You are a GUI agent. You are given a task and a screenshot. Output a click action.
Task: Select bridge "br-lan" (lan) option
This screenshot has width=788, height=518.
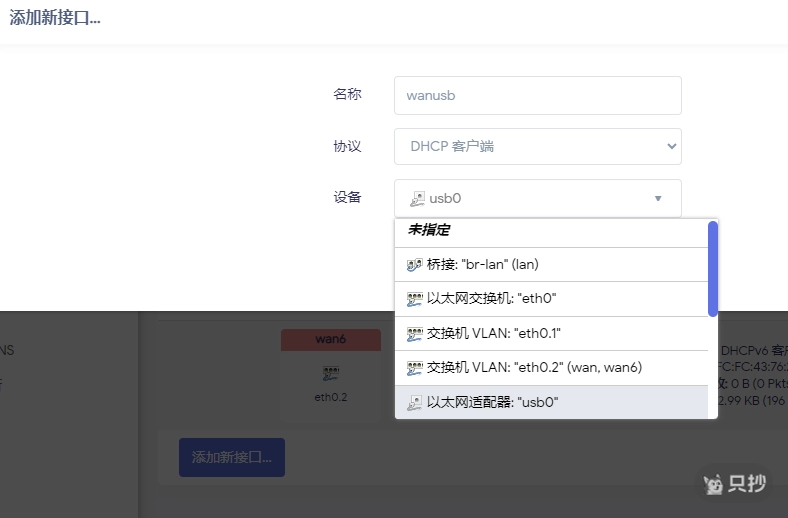pos(551,265)
